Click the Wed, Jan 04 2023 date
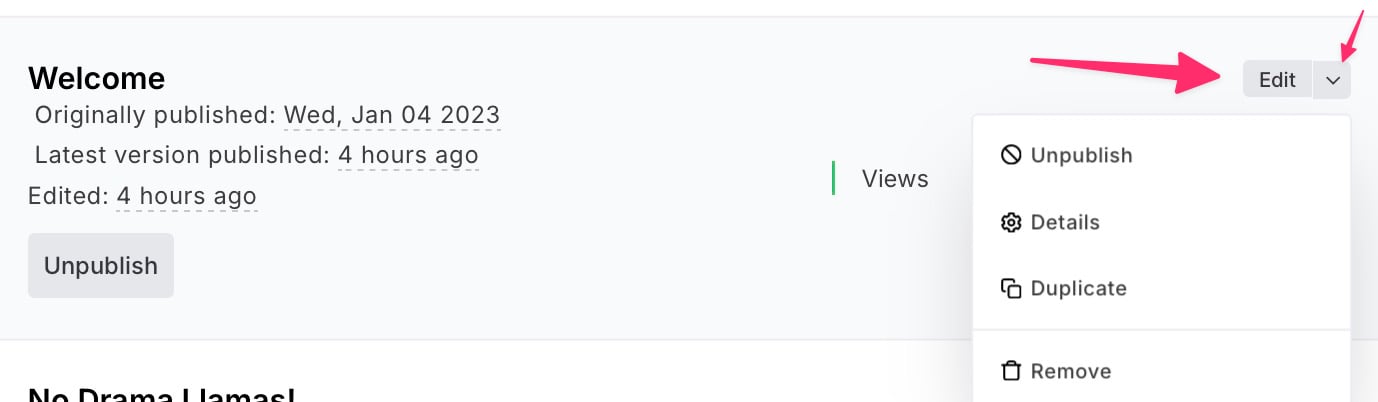 pos(392,115)
